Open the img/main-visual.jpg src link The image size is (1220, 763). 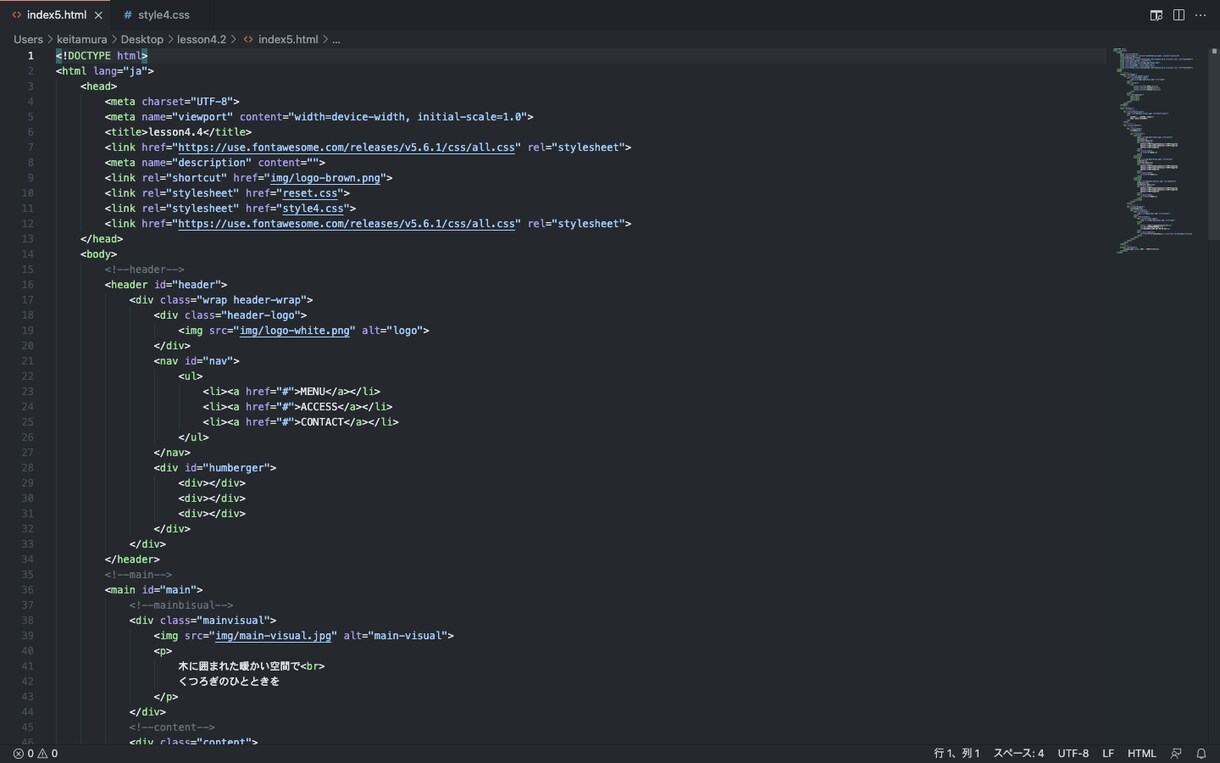(274, 635)
